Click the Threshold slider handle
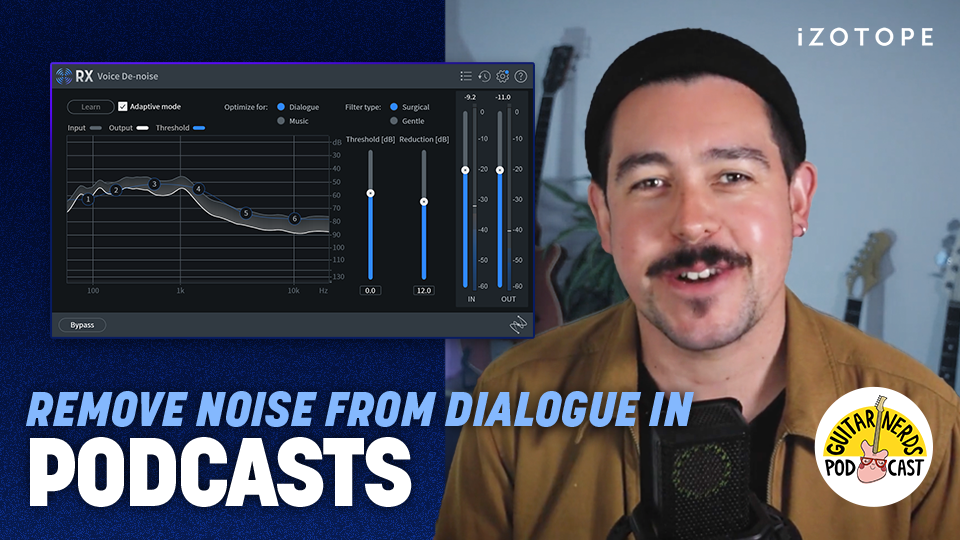960x540 pixels. click(370, 193)
